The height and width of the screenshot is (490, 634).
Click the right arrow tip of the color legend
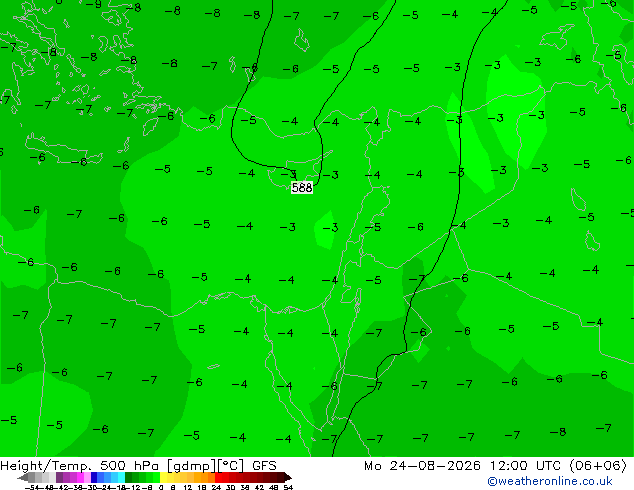(289, 478)
